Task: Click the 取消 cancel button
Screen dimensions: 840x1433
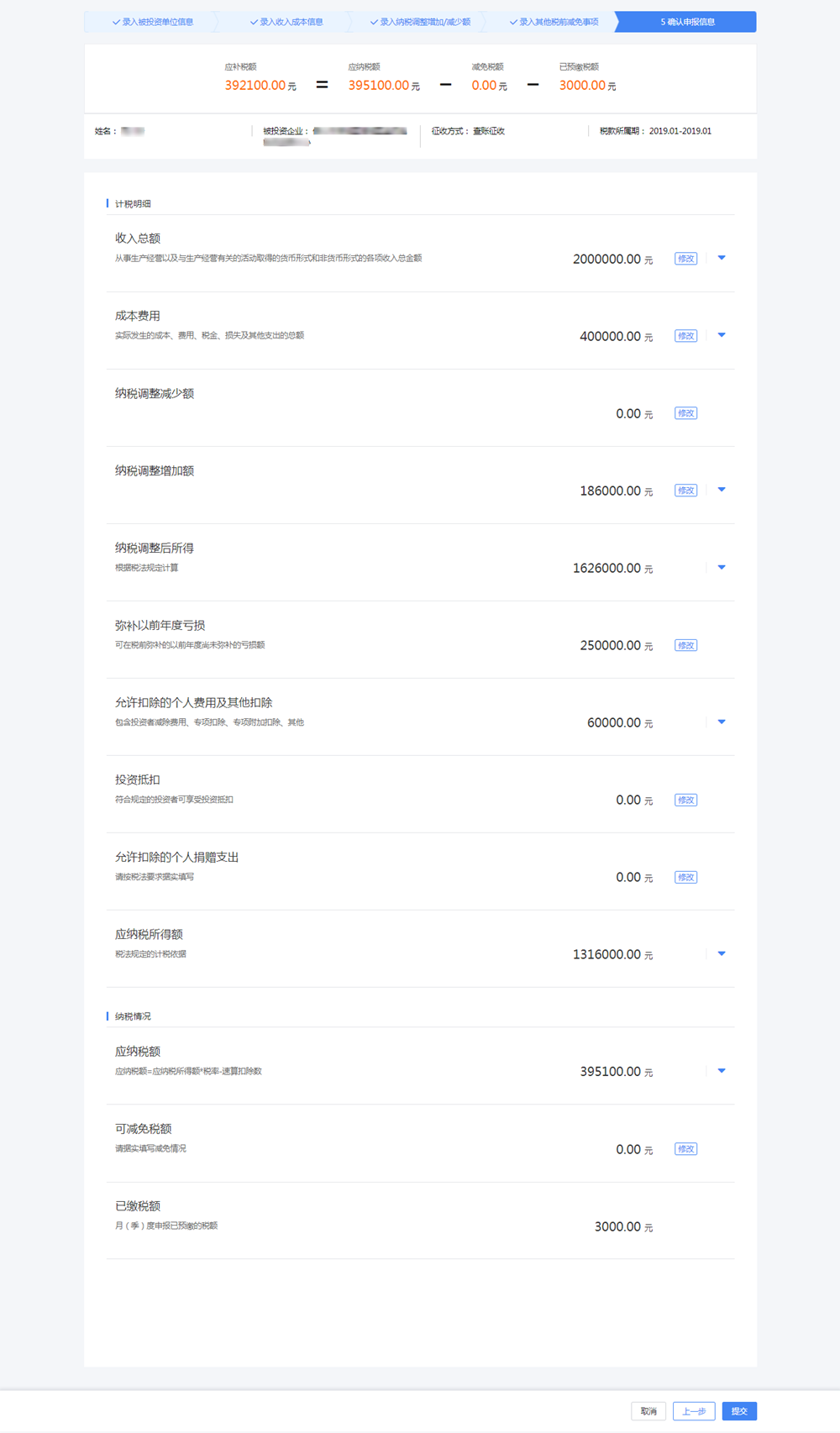Action: coord(648,1411)
